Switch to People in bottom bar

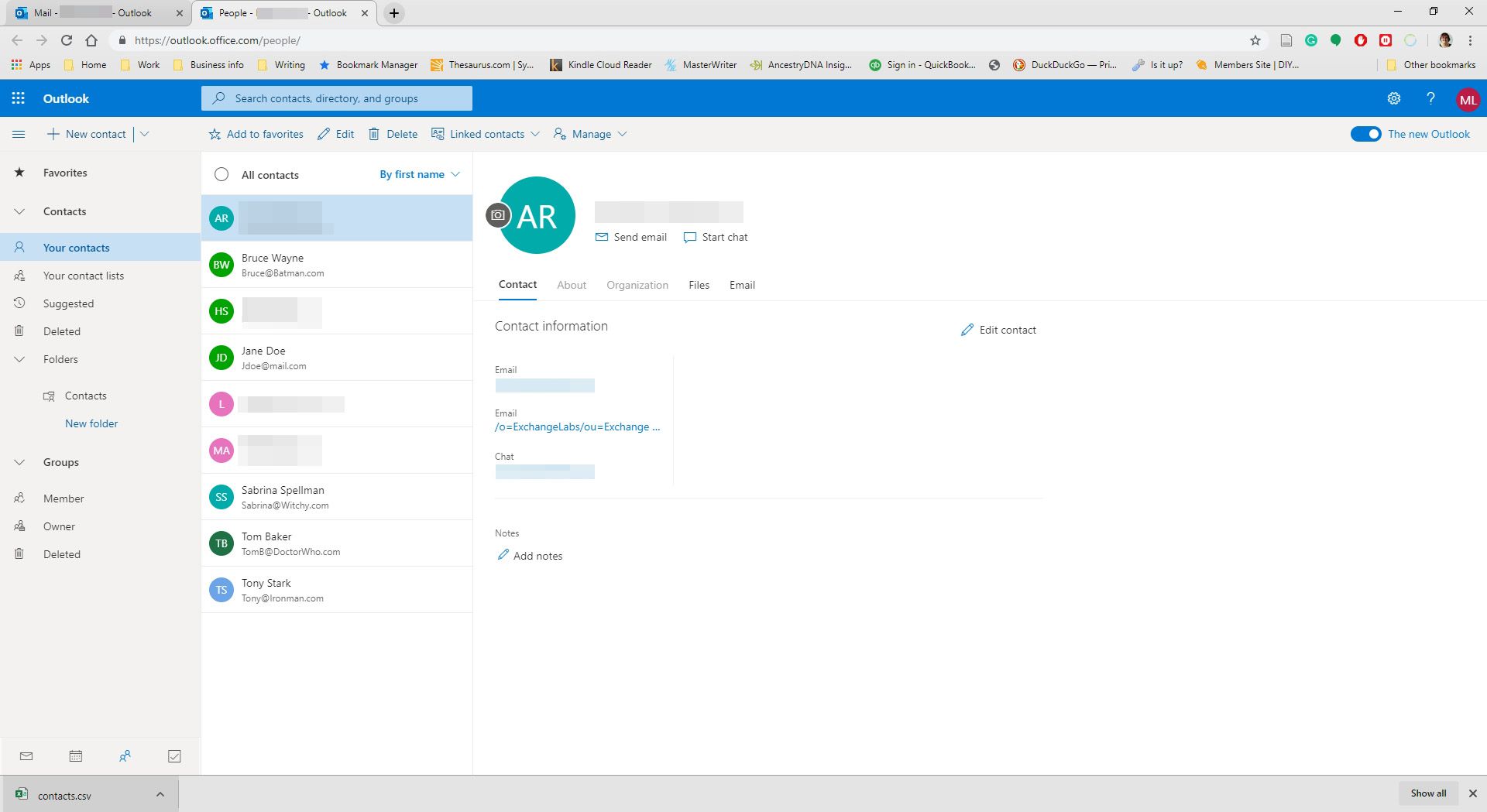(x=125, y=756)
